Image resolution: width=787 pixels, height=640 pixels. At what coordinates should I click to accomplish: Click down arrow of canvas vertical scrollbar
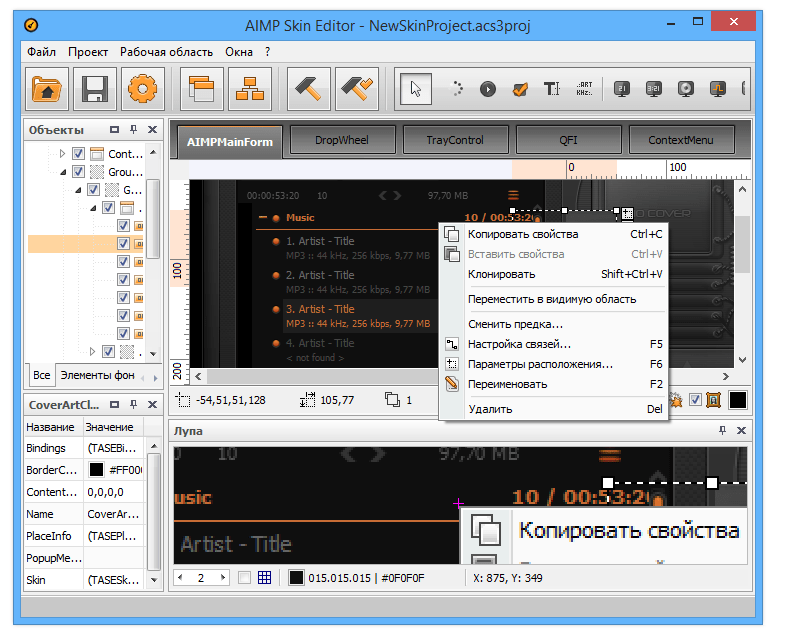742,359
